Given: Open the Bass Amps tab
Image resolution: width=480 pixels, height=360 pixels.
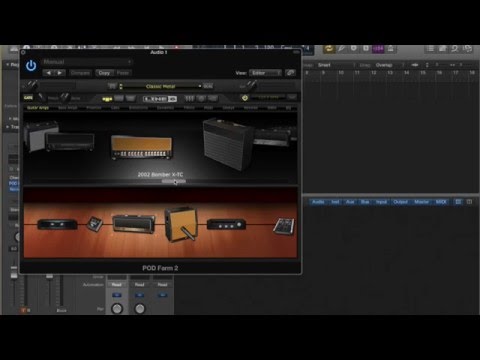Looking at the screenshot, I should 68,108.
